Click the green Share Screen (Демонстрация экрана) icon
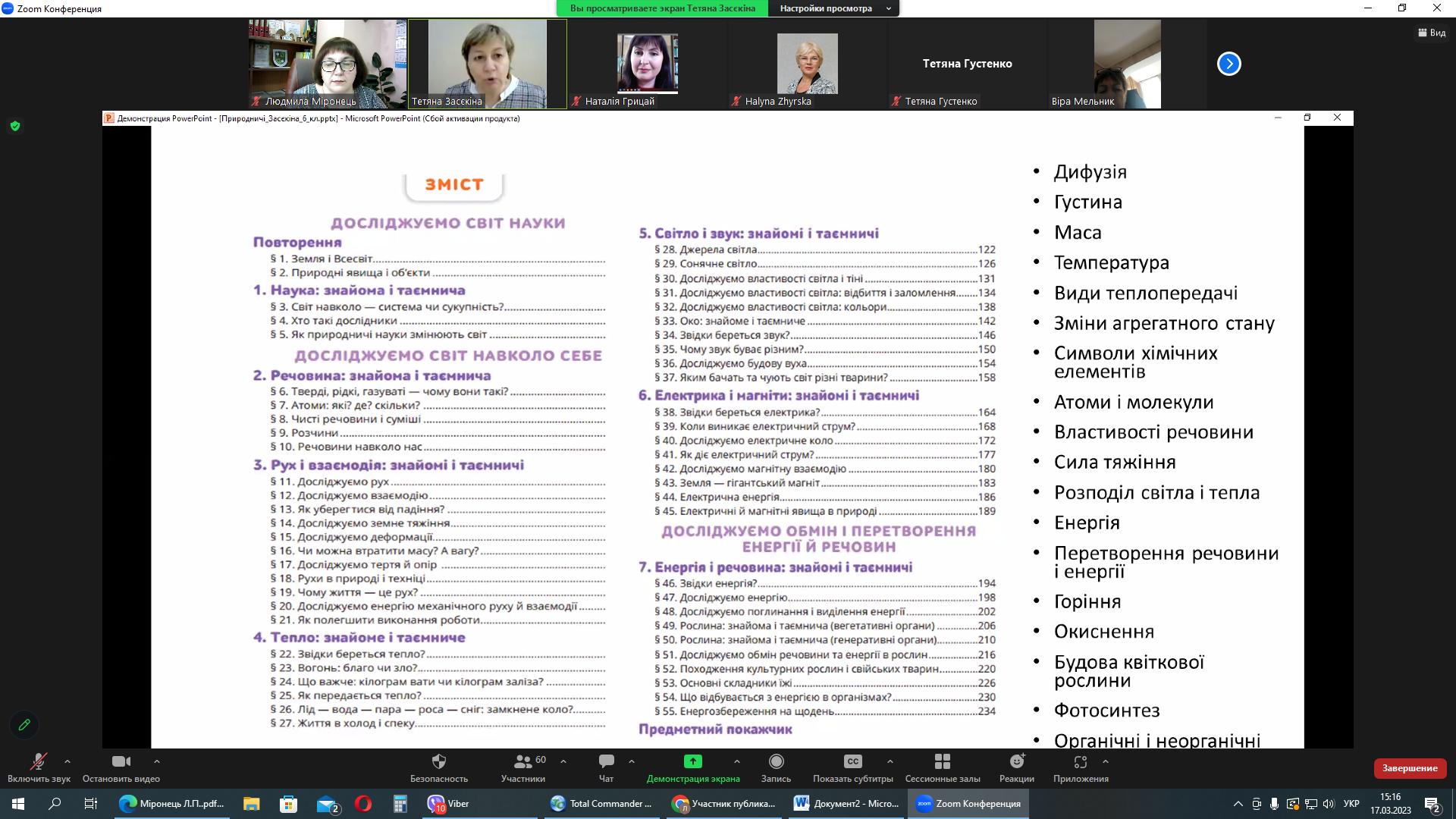This screenshot has width=1456, height=819. pos(692,761)
